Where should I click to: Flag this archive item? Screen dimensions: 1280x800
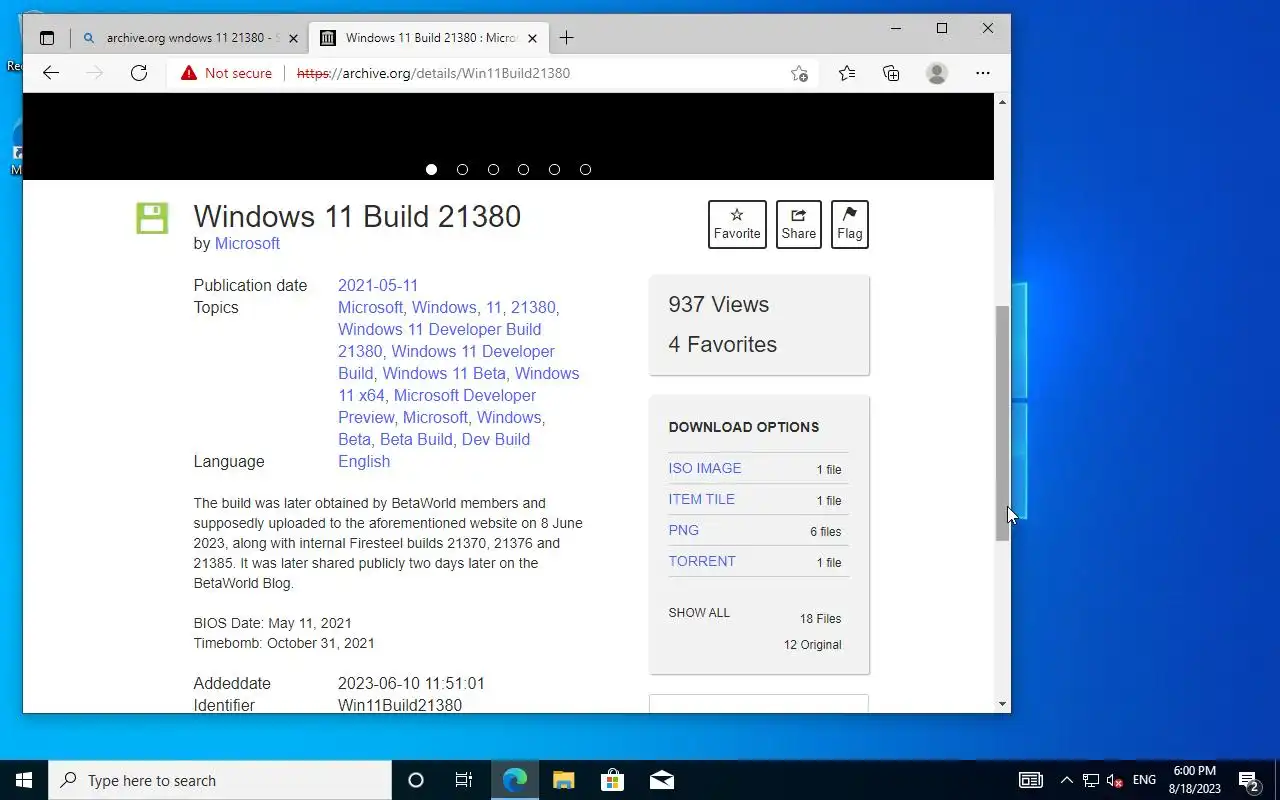[850, 224]
